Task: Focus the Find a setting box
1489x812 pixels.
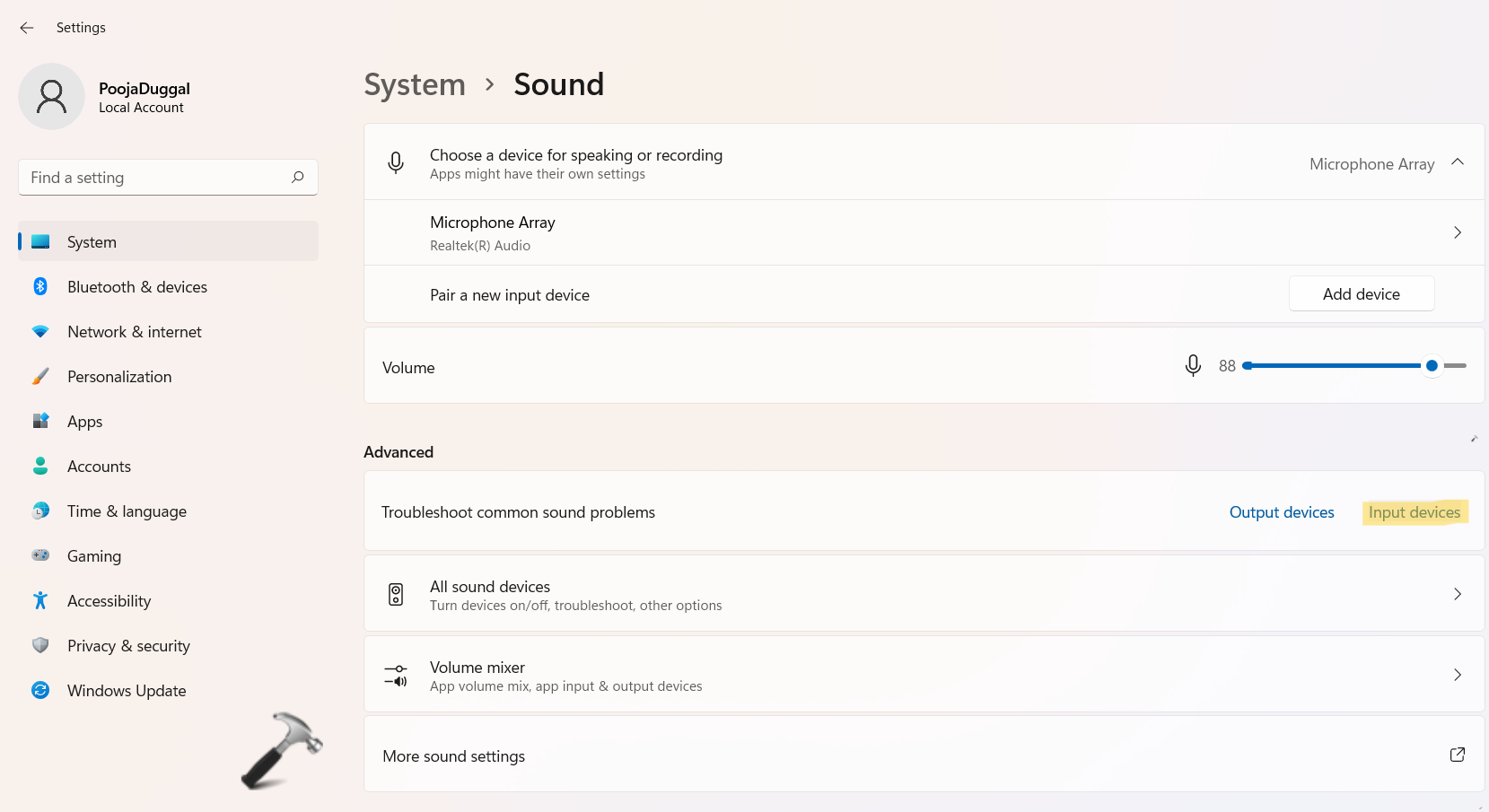Action: 157,178
